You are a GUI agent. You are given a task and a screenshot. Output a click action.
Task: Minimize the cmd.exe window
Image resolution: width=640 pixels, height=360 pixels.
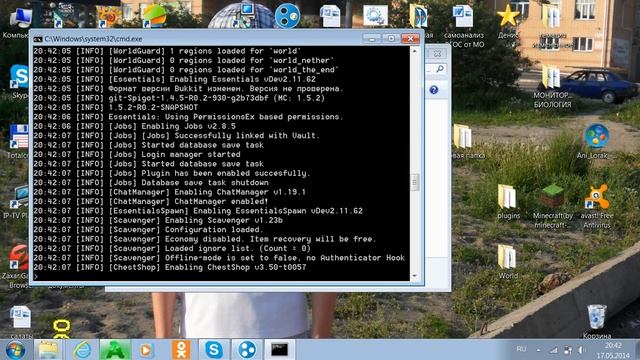(372, 38)
